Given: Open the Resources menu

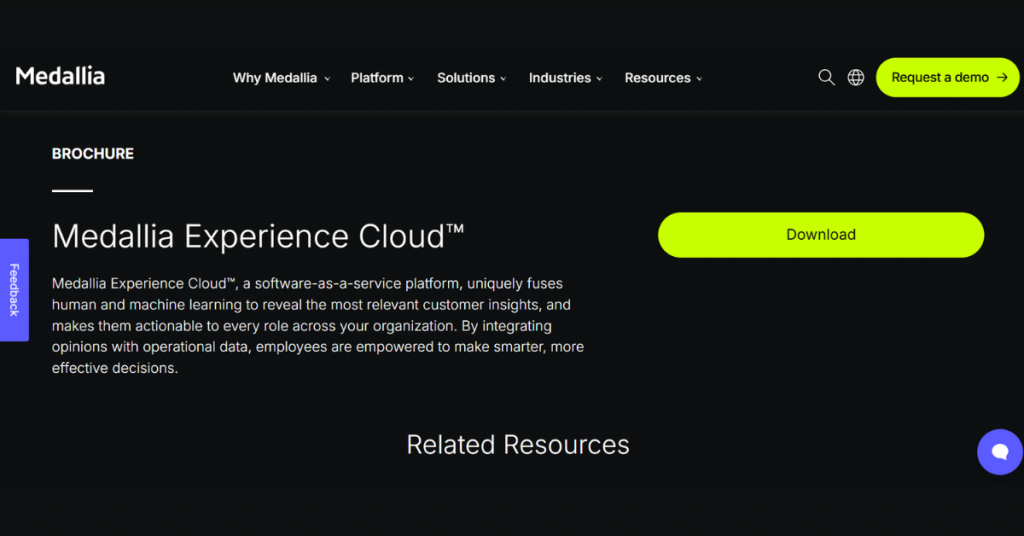Looking at the screenshot, I should [664, 78].
